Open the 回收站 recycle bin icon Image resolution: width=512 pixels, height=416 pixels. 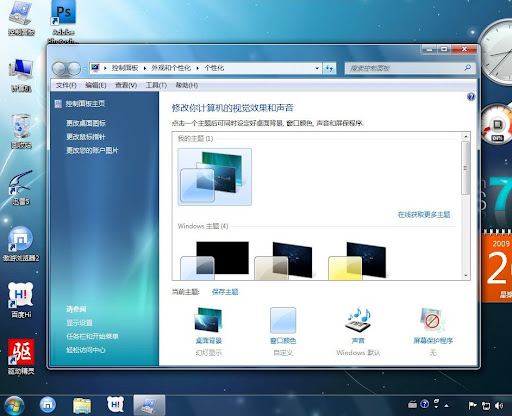pos(21,131)
